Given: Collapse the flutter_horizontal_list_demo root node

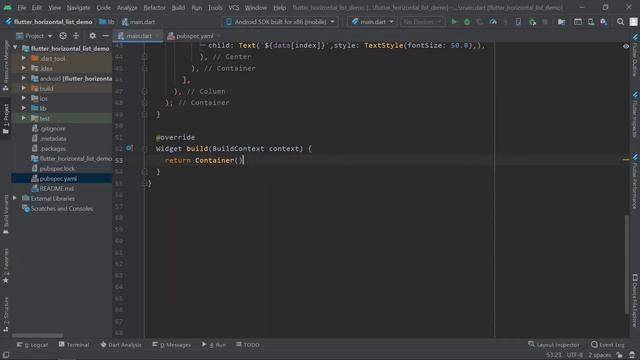Looking at the screenshot, I should coord(15,48).
